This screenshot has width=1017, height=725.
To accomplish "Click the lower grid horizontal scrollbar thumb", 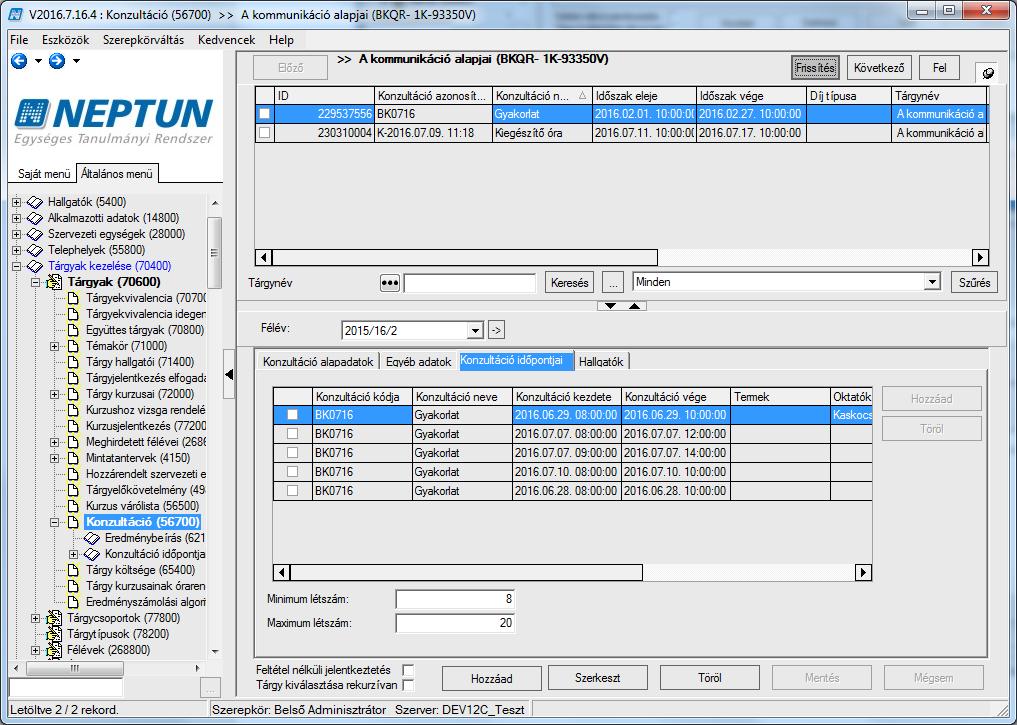I will coord(466,573).
